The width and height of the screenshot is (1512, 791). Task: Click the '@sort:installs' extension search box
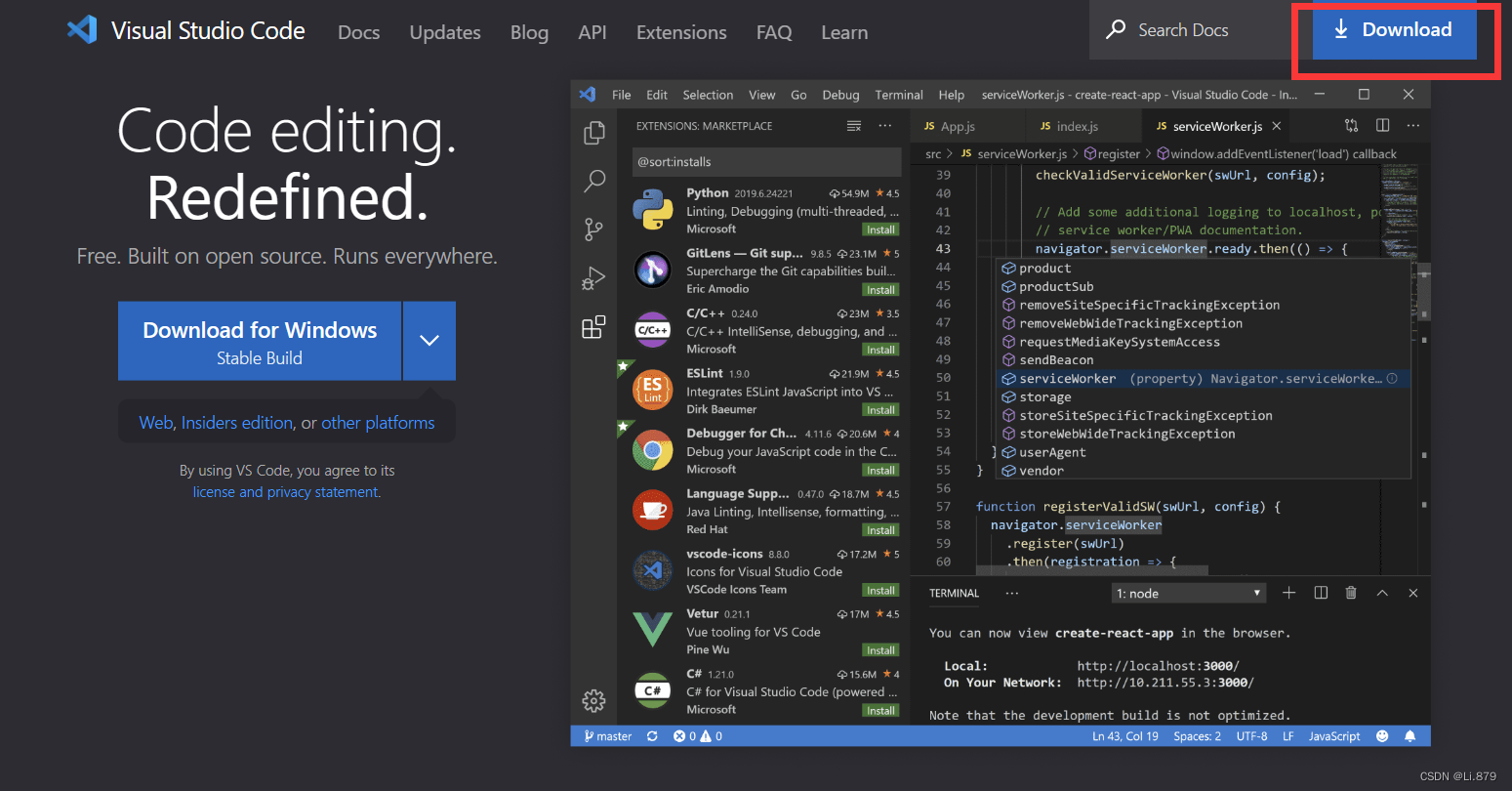pos(766,162)
